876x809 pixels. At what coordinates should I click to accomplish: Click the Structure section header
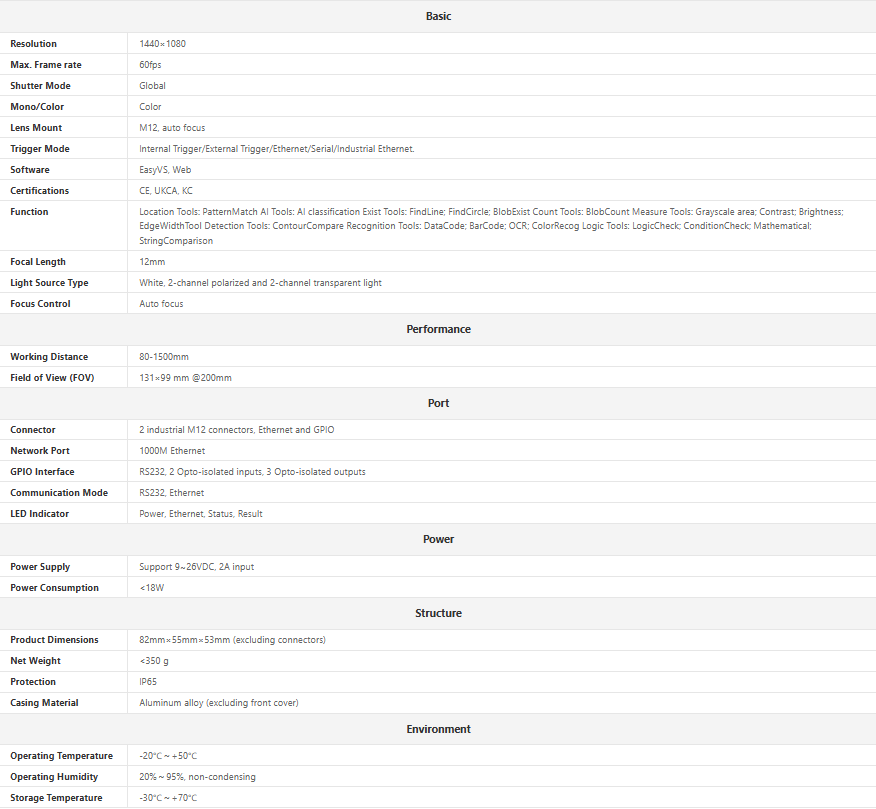[438, 613]
